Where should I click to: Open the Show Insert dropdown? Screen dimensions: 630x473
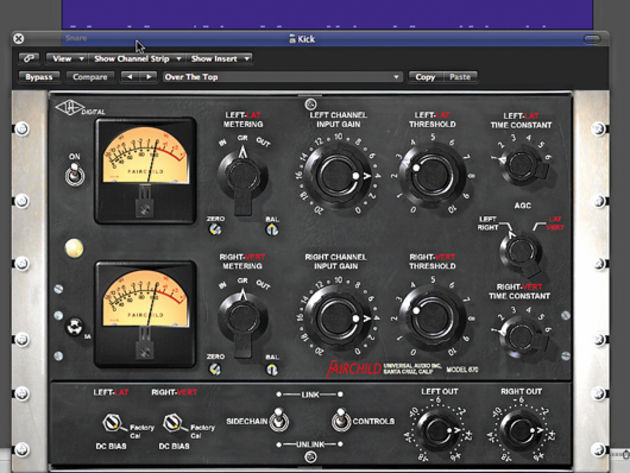219,59
